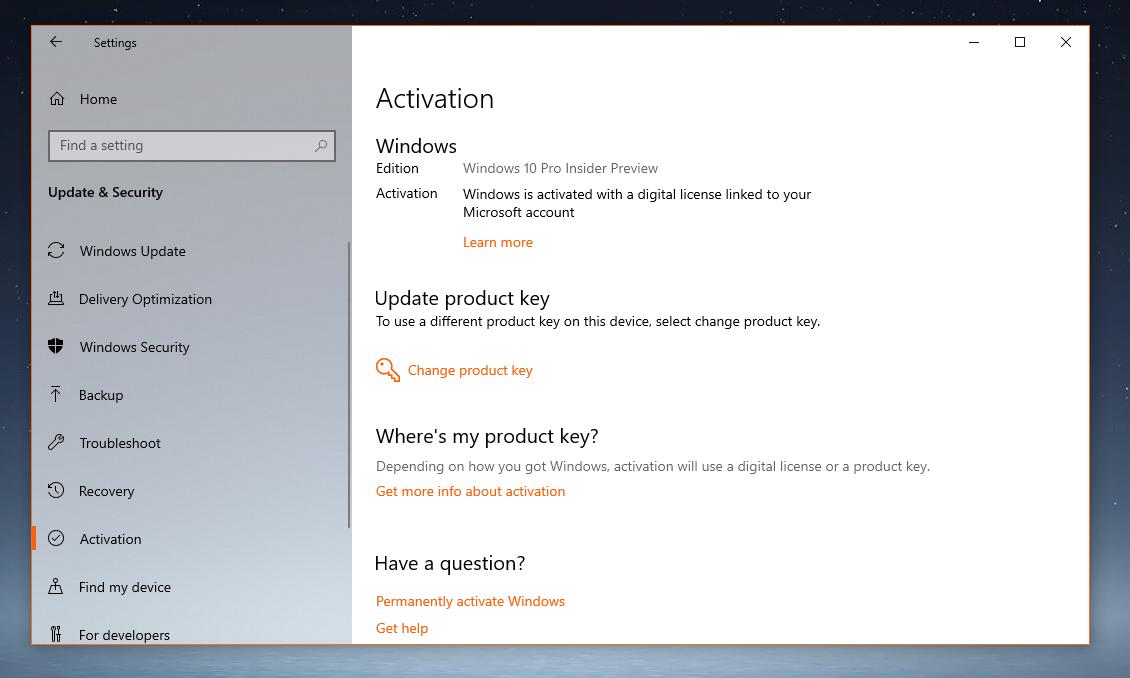This screenshot has height=678, width=1130.
Task: Click the Delivery Optimization icon
Action: [55, 298]
